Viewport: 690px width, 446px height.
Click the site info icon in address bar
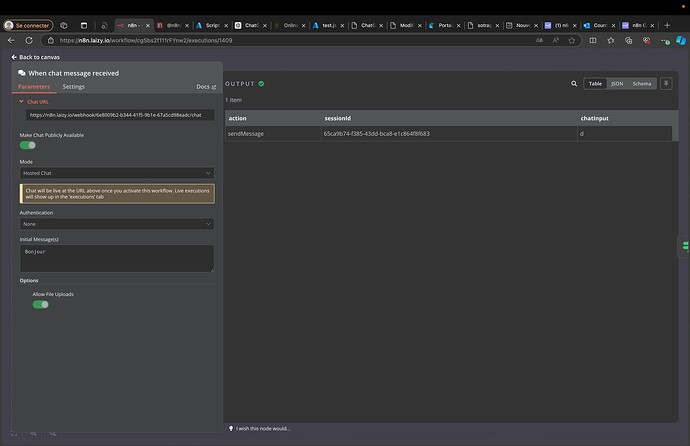51,40
